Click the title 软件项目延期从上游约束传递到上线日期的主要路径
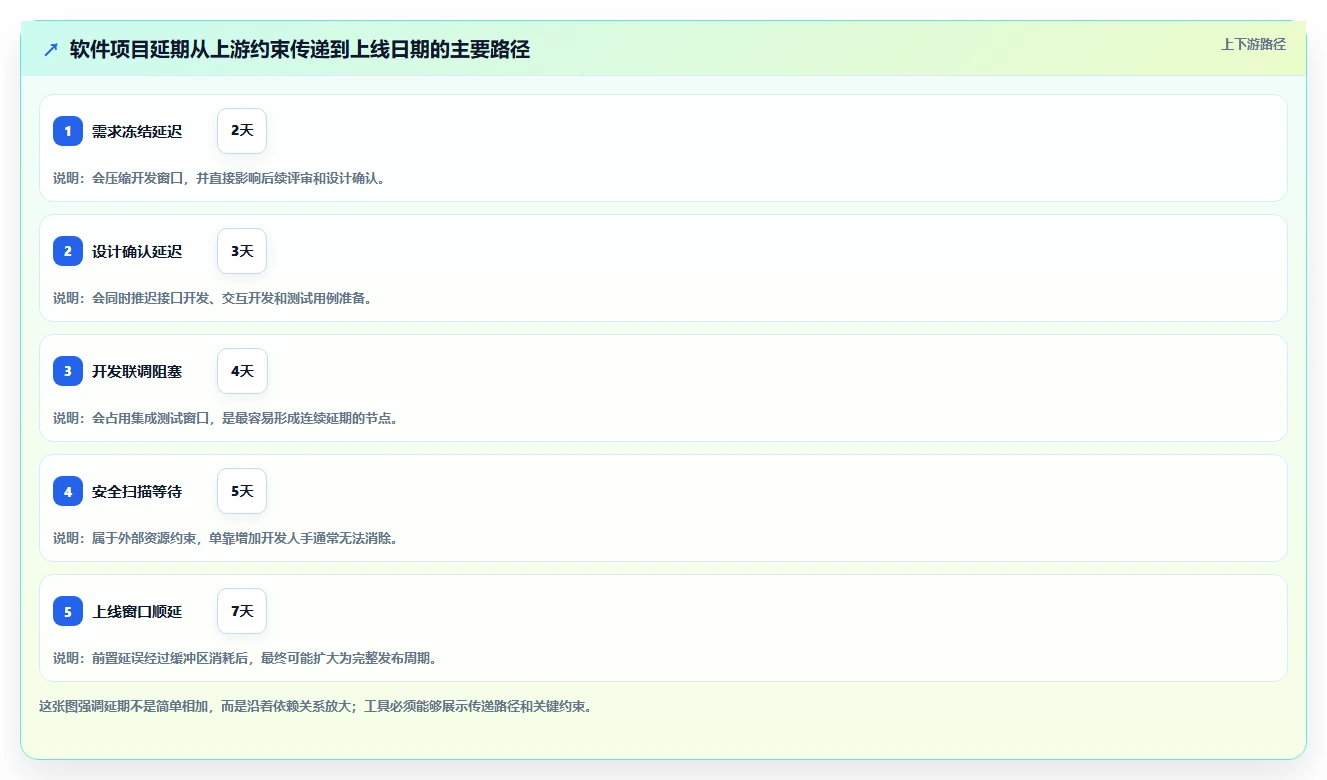Screen dimensions: 1327x780 pos(300,49)
